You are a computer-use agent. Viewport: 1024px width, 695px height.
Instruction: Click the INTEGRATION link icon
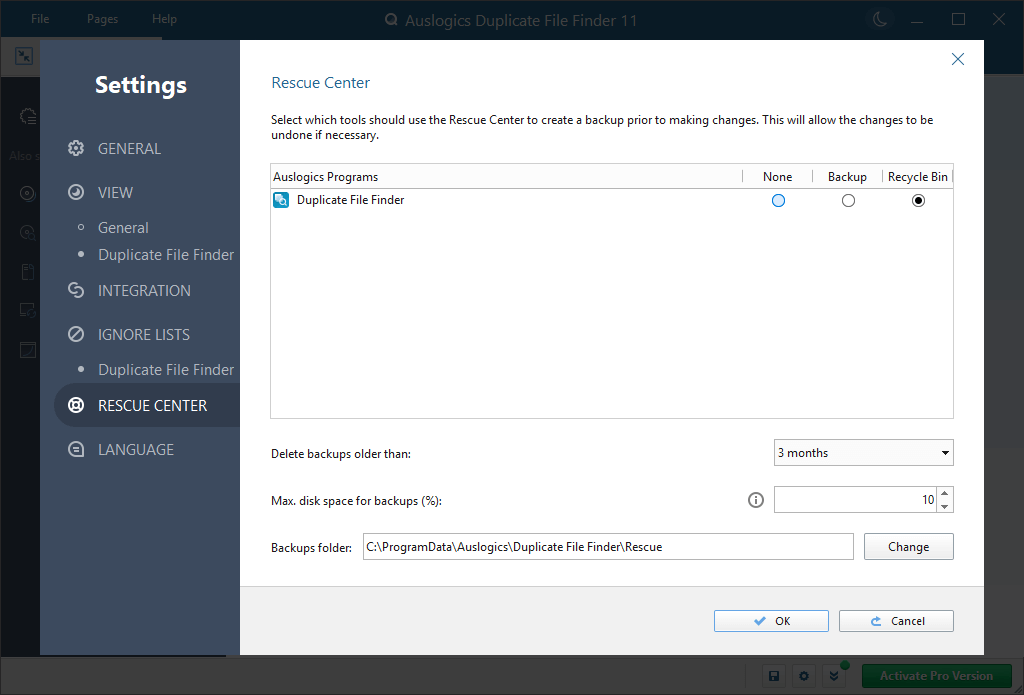pyautogui.click(x=76, y=290)
